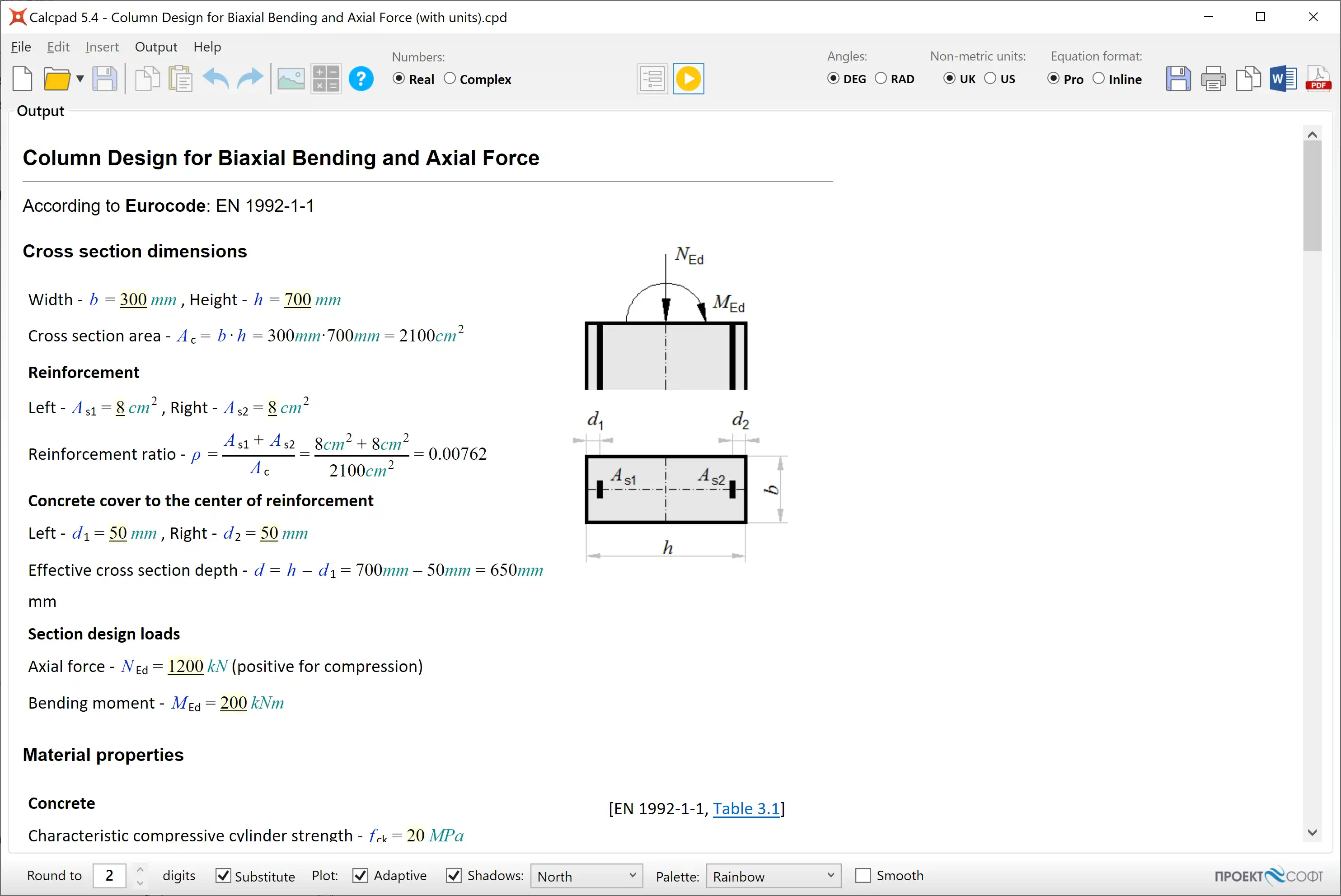The height and width of the screenshot is (896, 1341).
Task: Click the insert image icon
Action: click(291, 79)
